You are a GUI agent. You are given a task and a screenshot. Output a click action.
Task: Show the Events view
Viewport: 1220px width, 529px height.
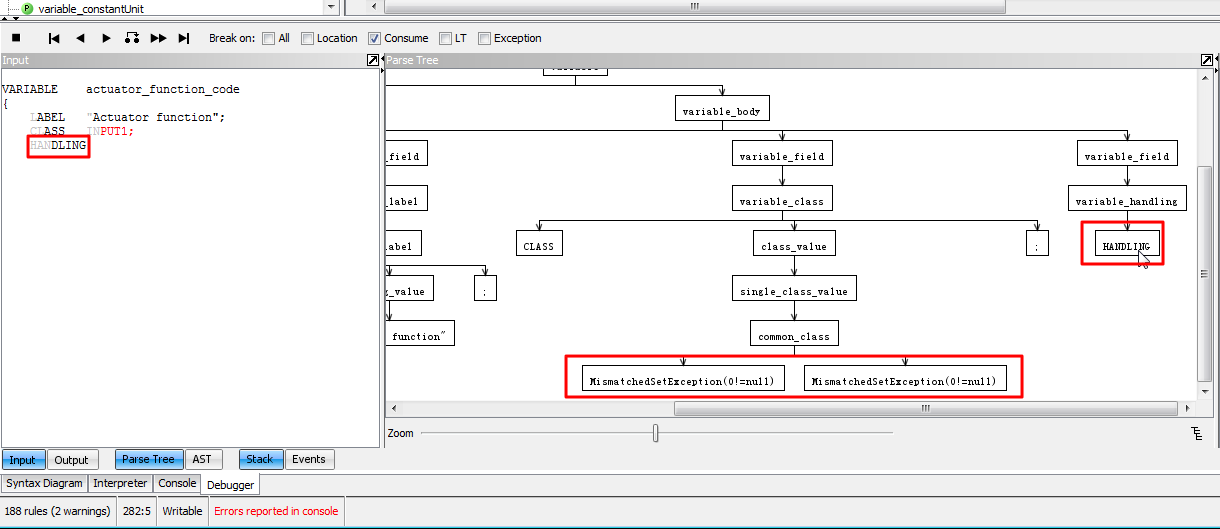coord(309,460)
